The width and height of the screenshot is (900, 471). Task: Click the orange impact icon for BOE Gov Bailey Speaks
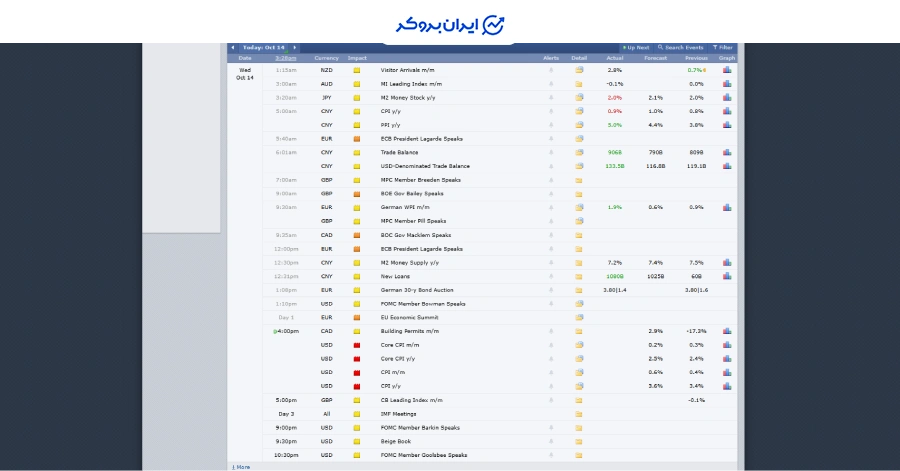pos(356,194)
